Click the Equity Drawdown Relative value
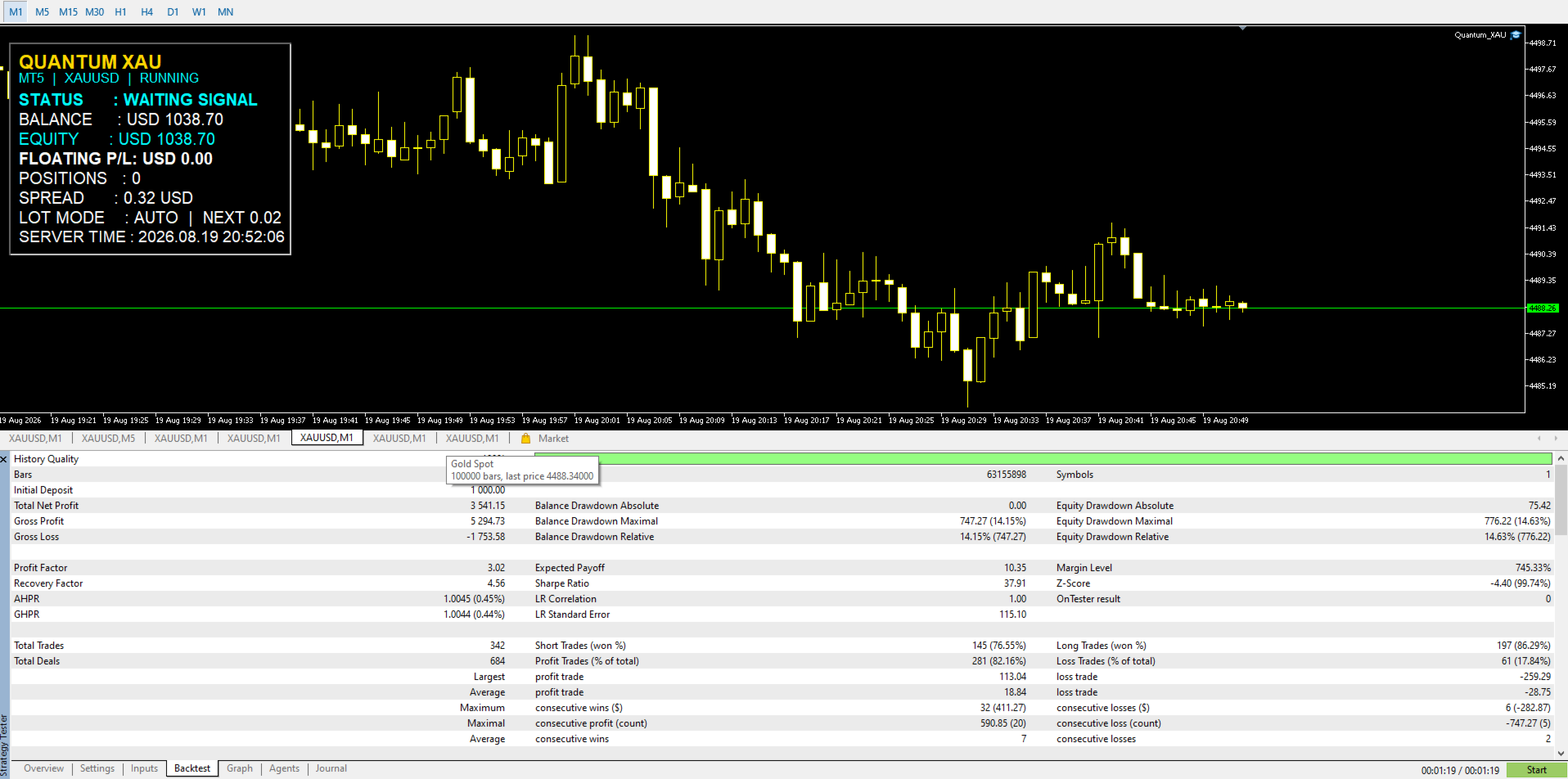The image size is (1568, 779). pos(1517,537)
